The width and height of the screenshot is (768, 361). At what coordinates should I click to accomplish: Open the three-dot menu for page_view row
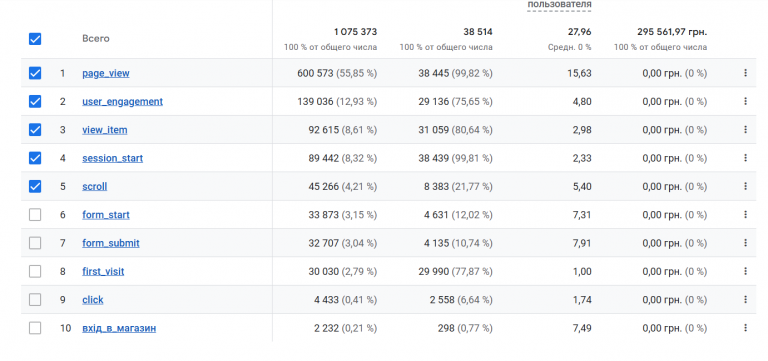tap(745, 73)
